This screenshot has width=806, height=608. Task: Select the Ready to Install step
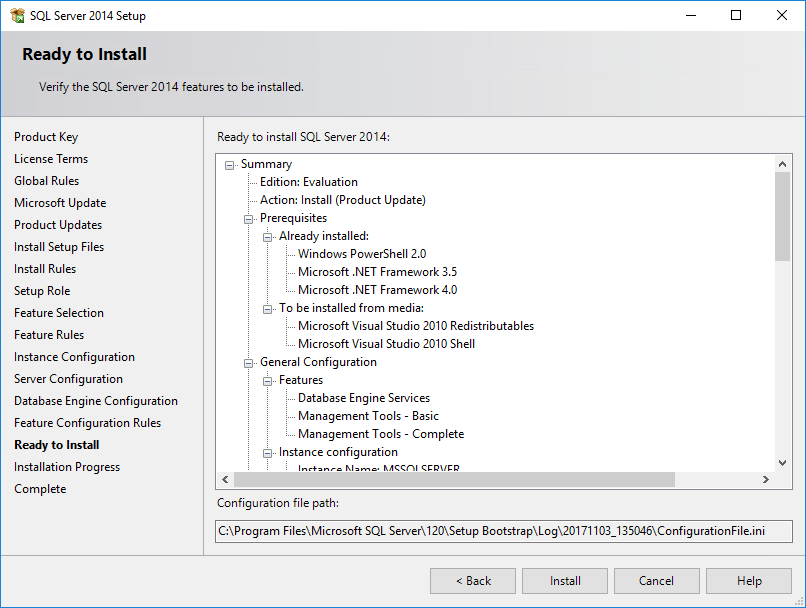click(57, 445)
